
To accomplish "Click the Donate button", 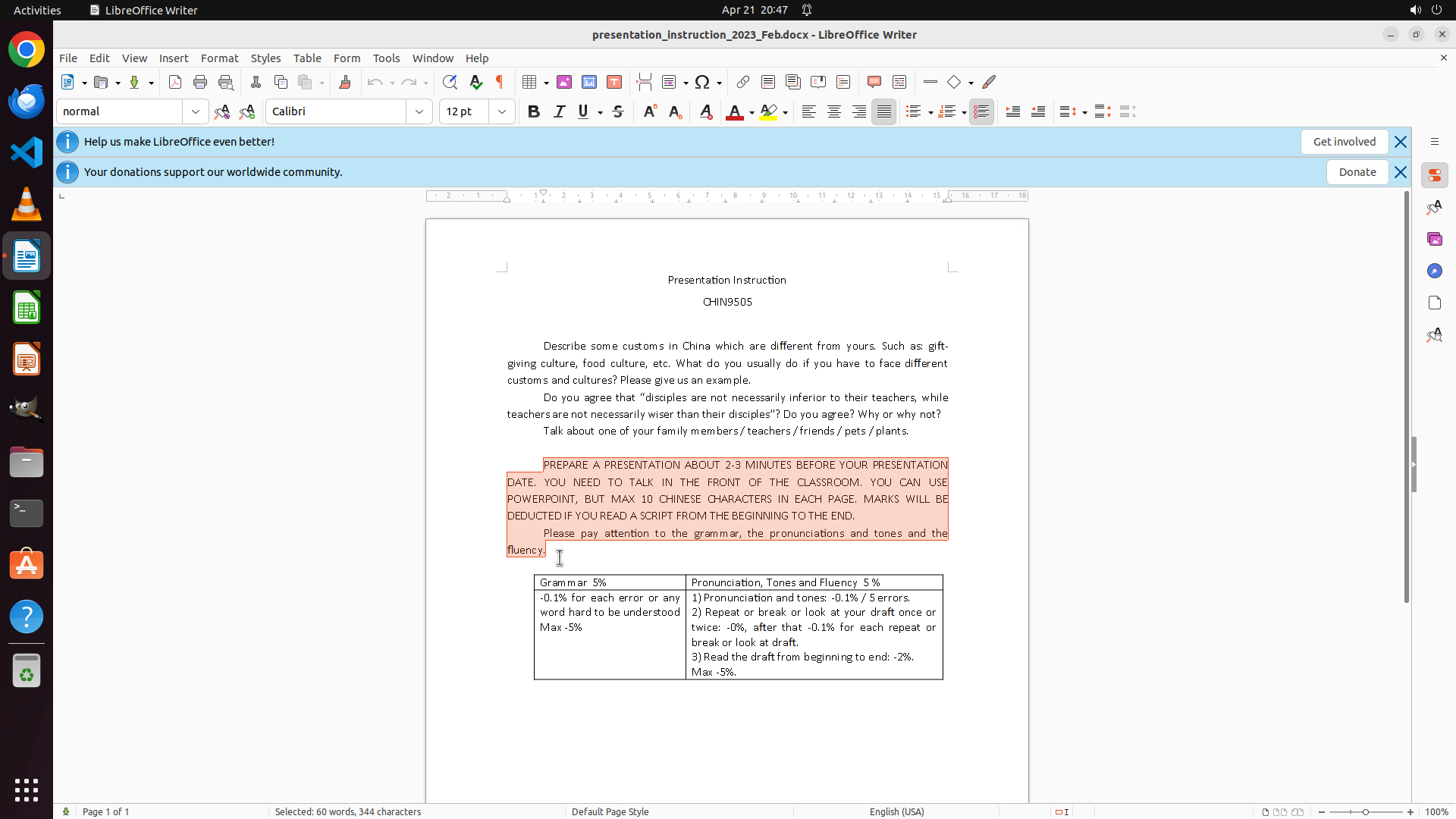I will point(1357,172).
